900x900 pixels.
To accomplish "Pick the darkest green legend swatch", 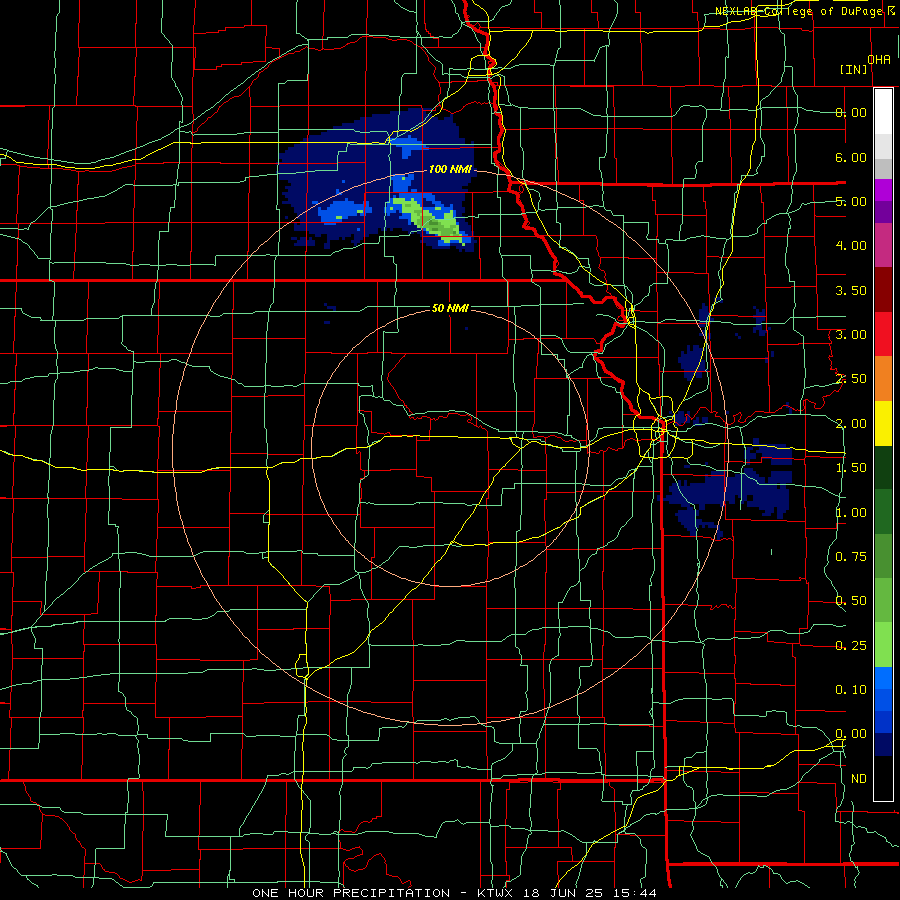I will [883, 467].
